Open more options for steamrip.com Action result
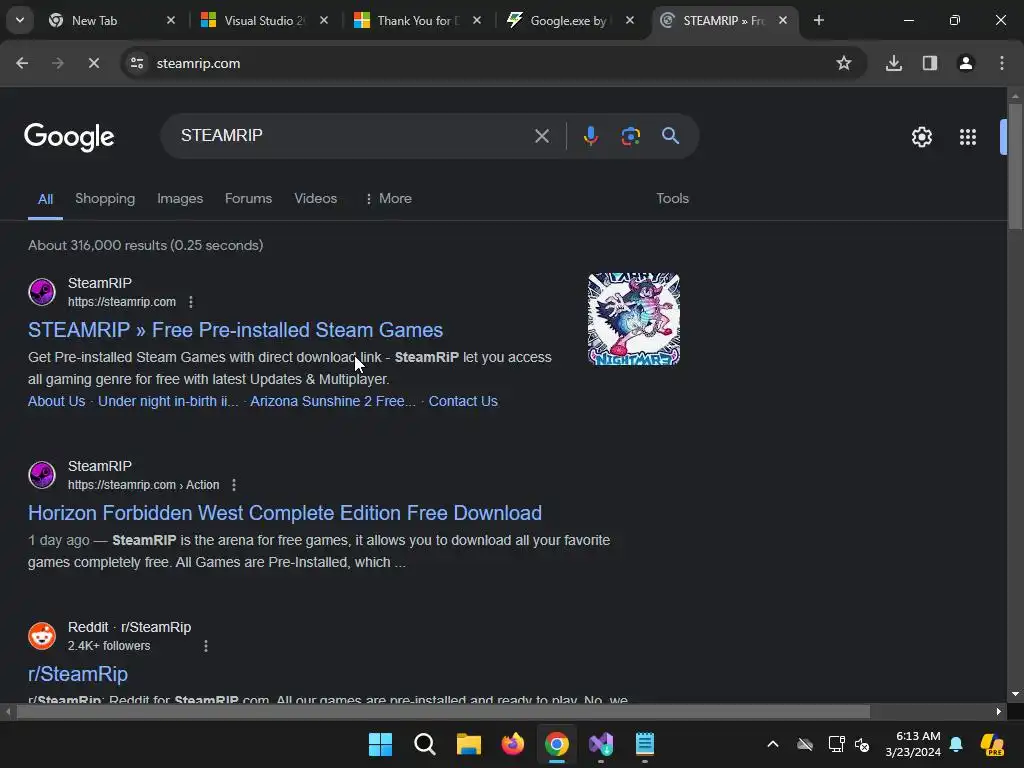The height and width of the screenshot is (768, 1024). [234, 485]
